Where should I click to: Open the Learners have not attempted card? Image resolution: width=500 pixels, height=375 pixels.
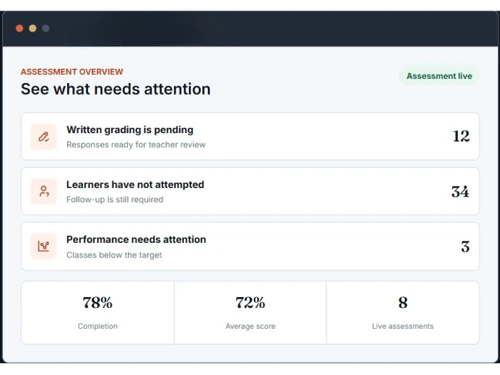click(250, 191)
